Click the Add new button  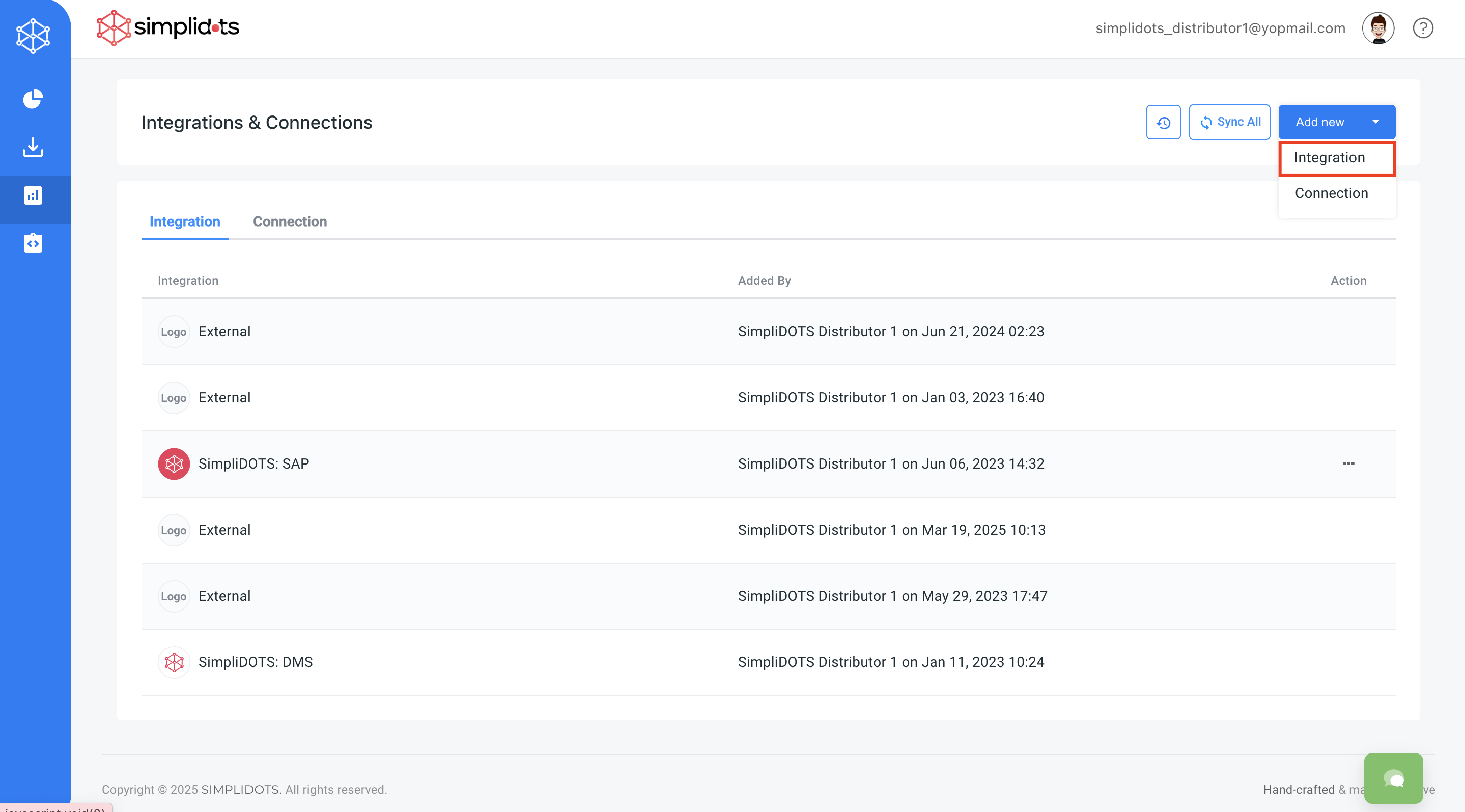[1319, 122]
